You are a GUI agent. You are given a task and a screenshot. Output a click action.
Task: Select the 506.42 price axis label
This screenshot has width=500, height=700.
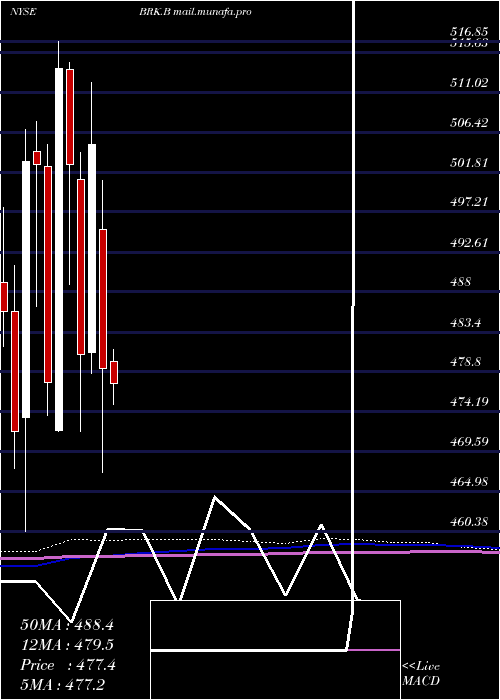coord(469,123)
